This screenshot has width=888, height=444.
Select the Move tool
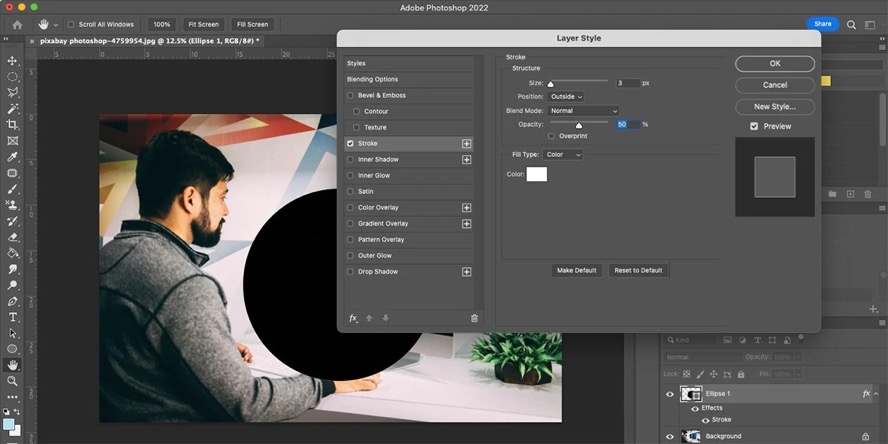click(x=13, y=60)
